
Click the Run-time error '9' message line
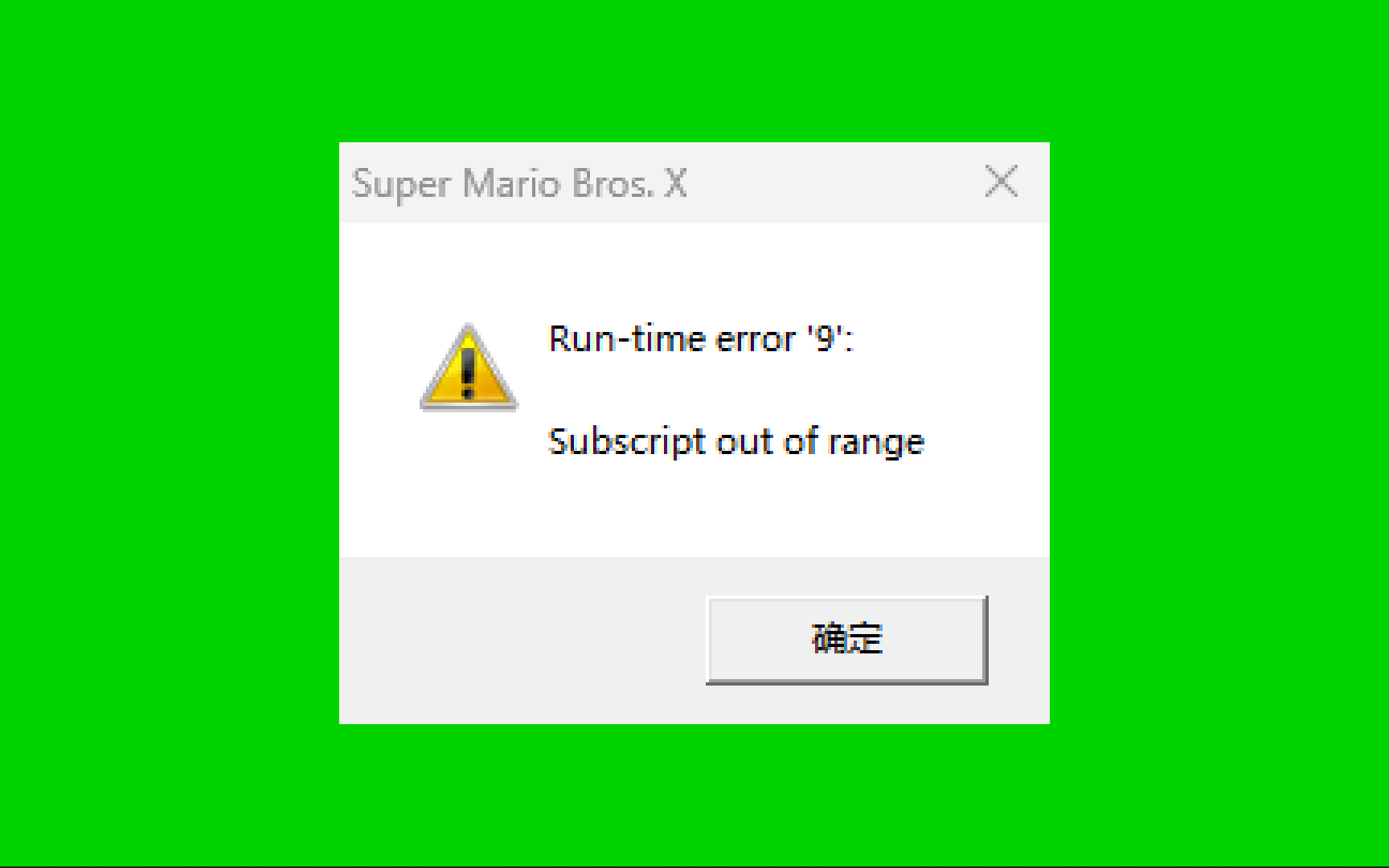coord(700,338)
